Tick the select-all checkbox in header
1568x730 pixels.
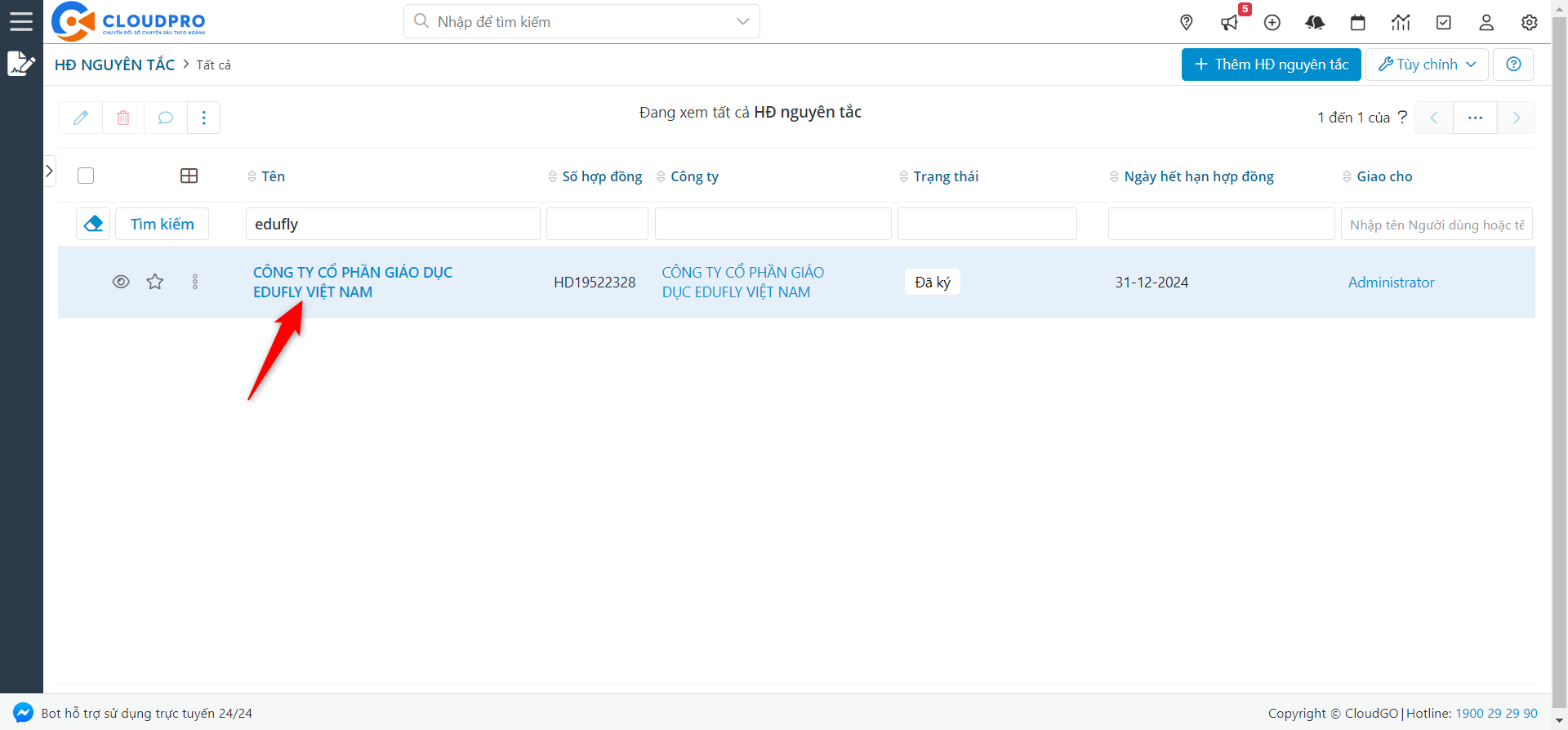tap(86, 176)
